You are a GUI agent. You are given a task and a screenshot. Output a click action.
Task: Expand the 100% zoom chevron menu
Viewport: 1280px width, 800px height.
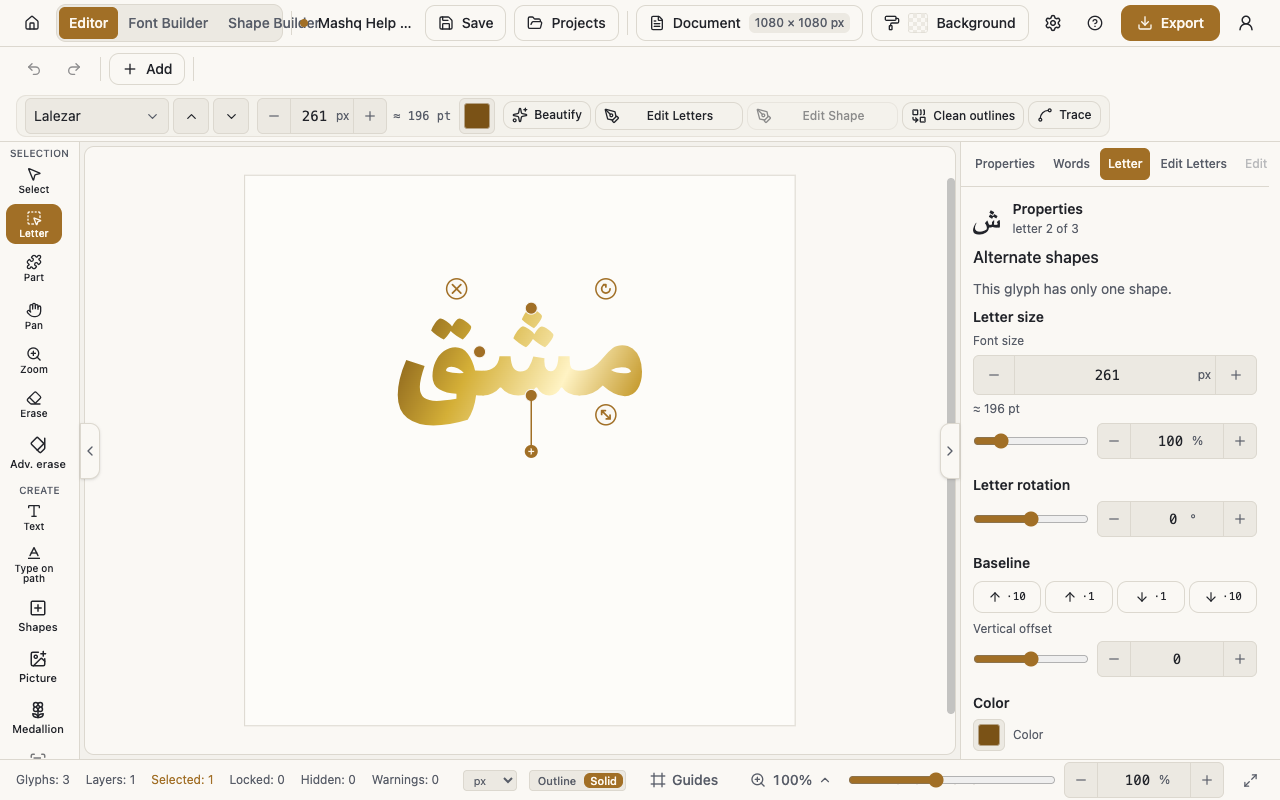825,780
